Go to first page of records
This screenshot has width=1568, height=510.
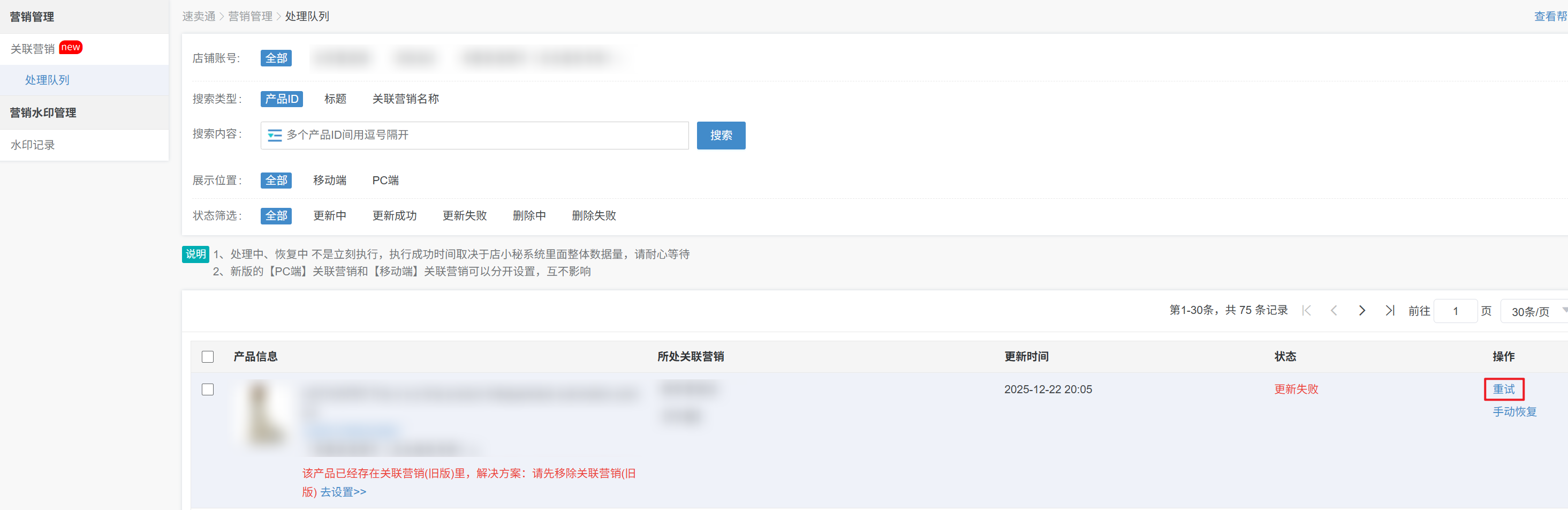(1306, 311)
